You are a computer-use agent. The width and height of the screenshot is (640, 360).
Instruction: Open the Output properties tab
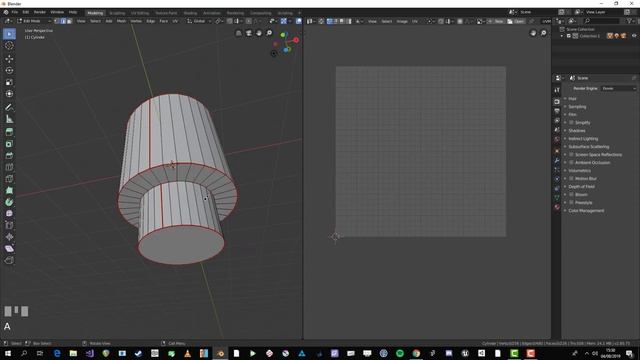[557, 111]
